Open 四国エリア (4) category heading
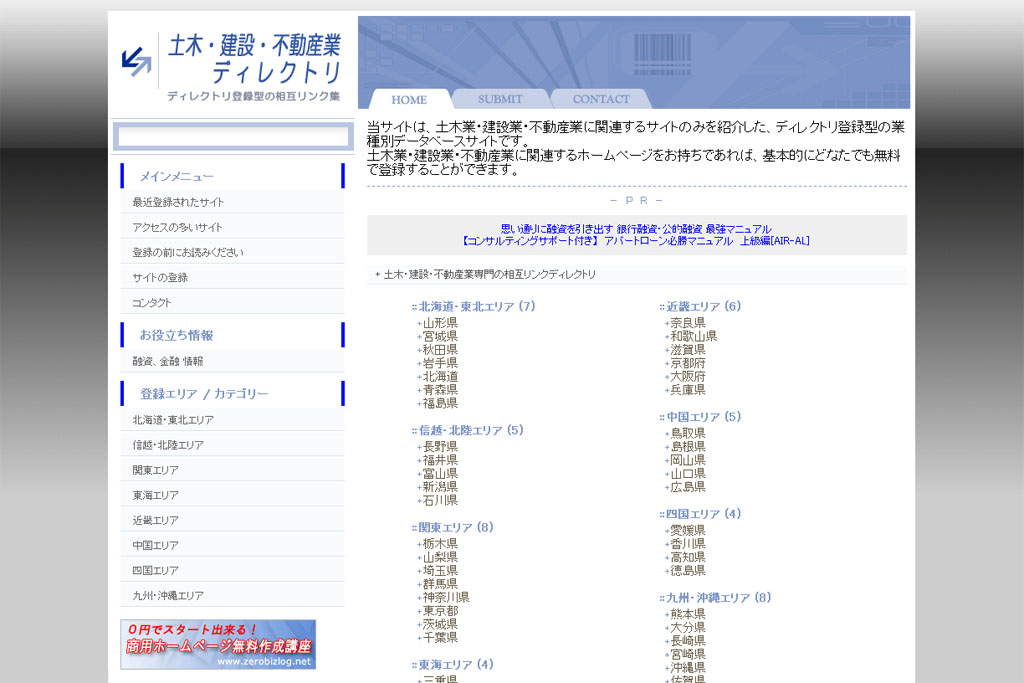Screen dimensions: 1024x683 [703, 514]
